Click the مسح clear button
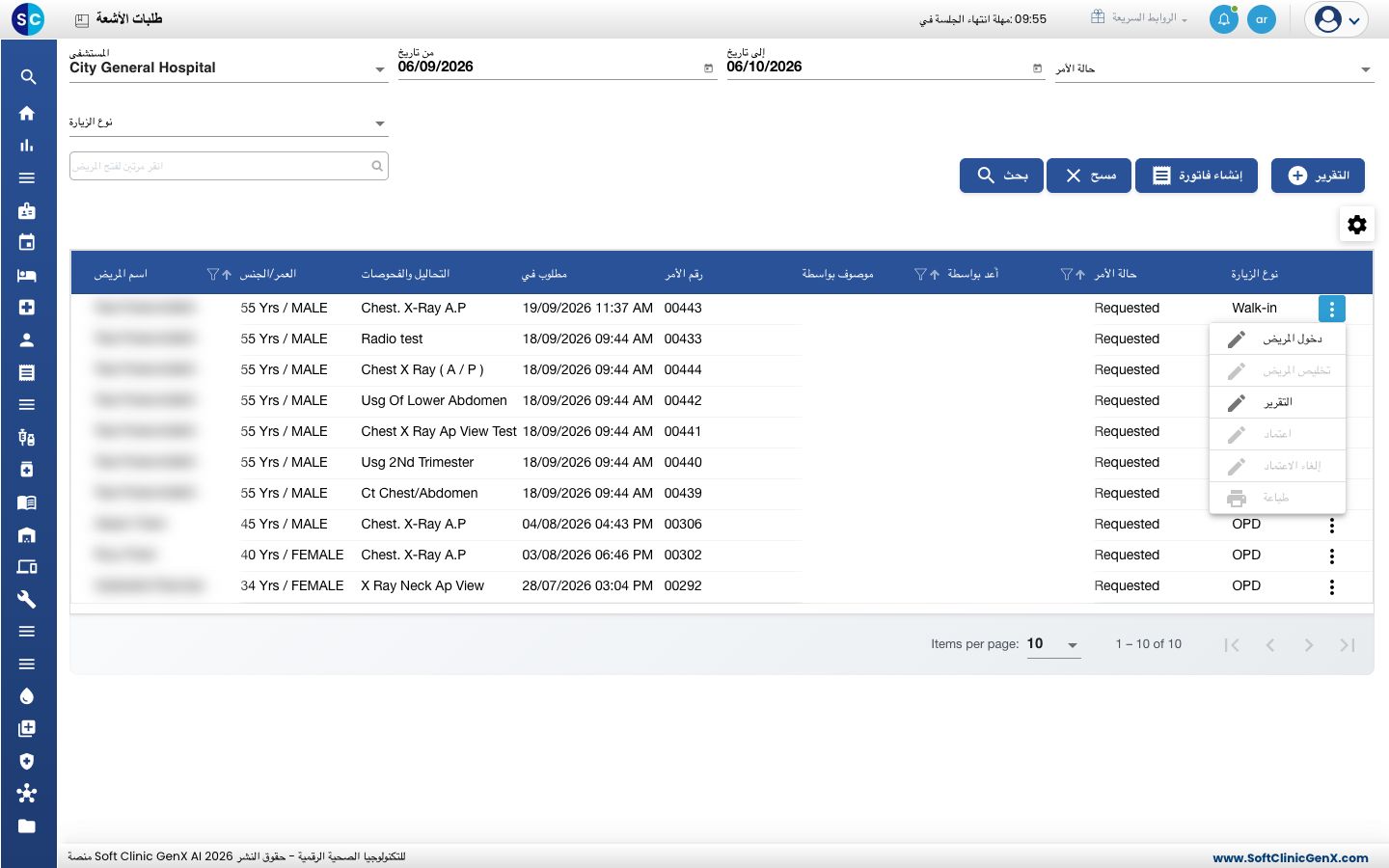The height and width of the screenshot is (868, 1389). tap(1089, 176)
